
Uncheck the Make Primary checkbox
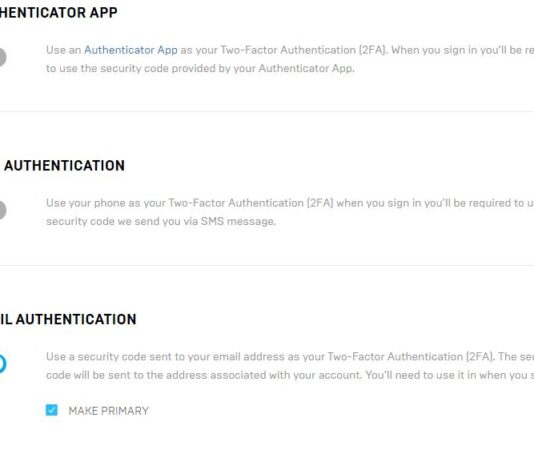(x=52, y=410)
